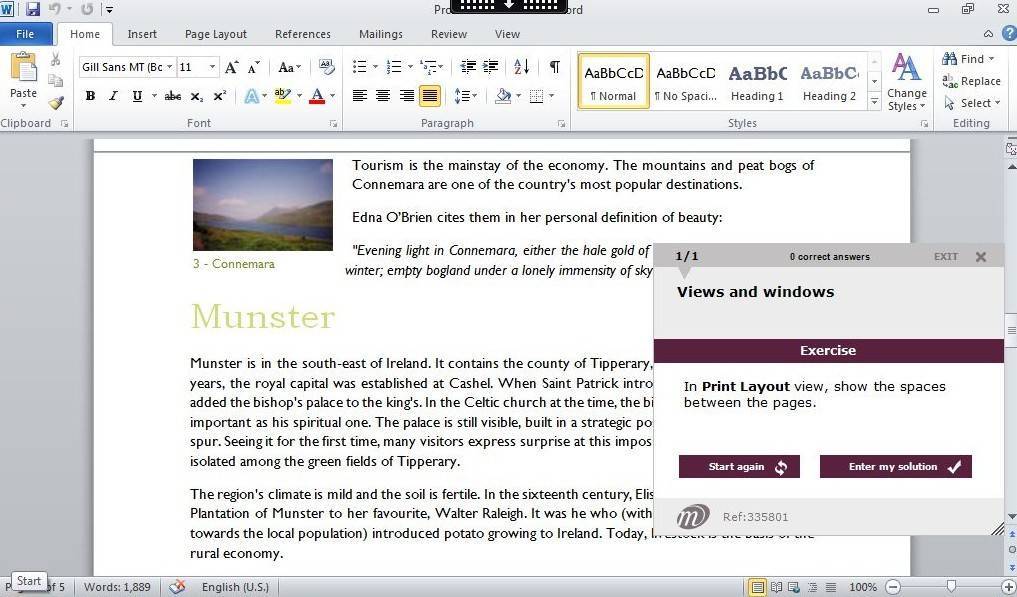Click the Show/Hide paragraph marks icon

(554, 67)
